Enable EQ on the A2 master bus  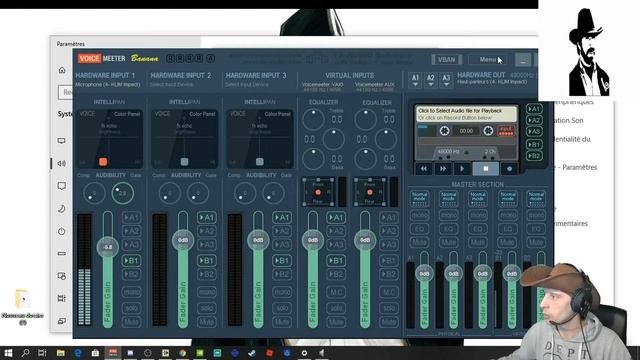coord(449,229)
